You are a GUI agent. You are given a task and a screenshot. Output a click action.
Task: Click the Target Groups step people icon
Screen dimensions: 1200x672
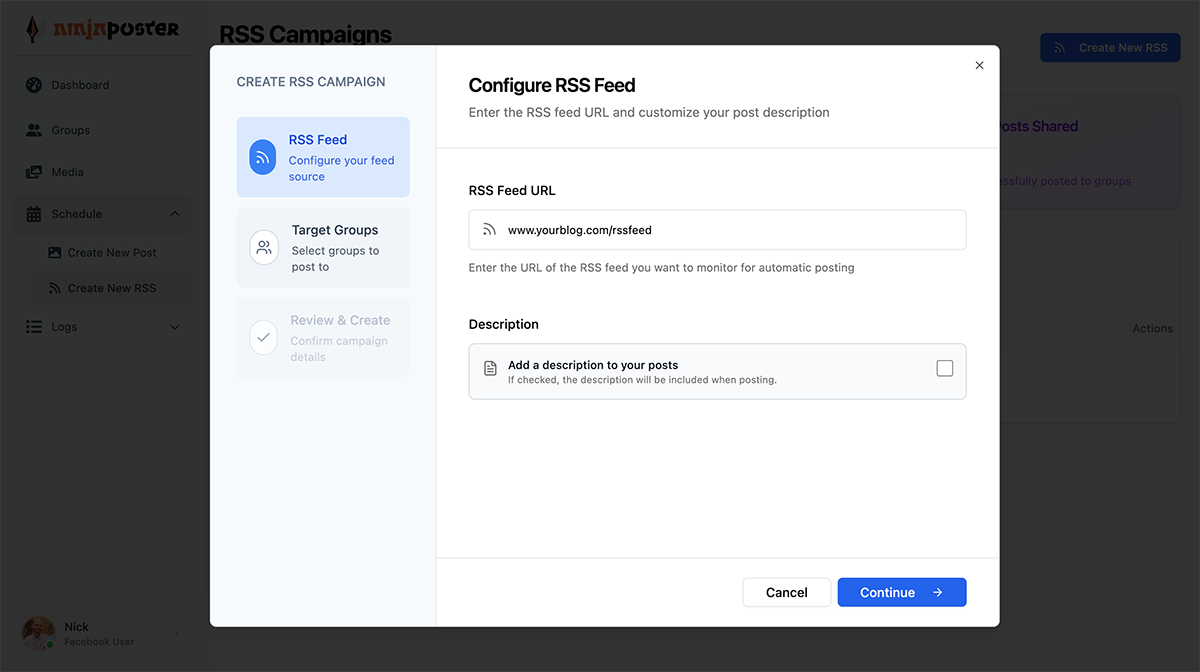264,247
